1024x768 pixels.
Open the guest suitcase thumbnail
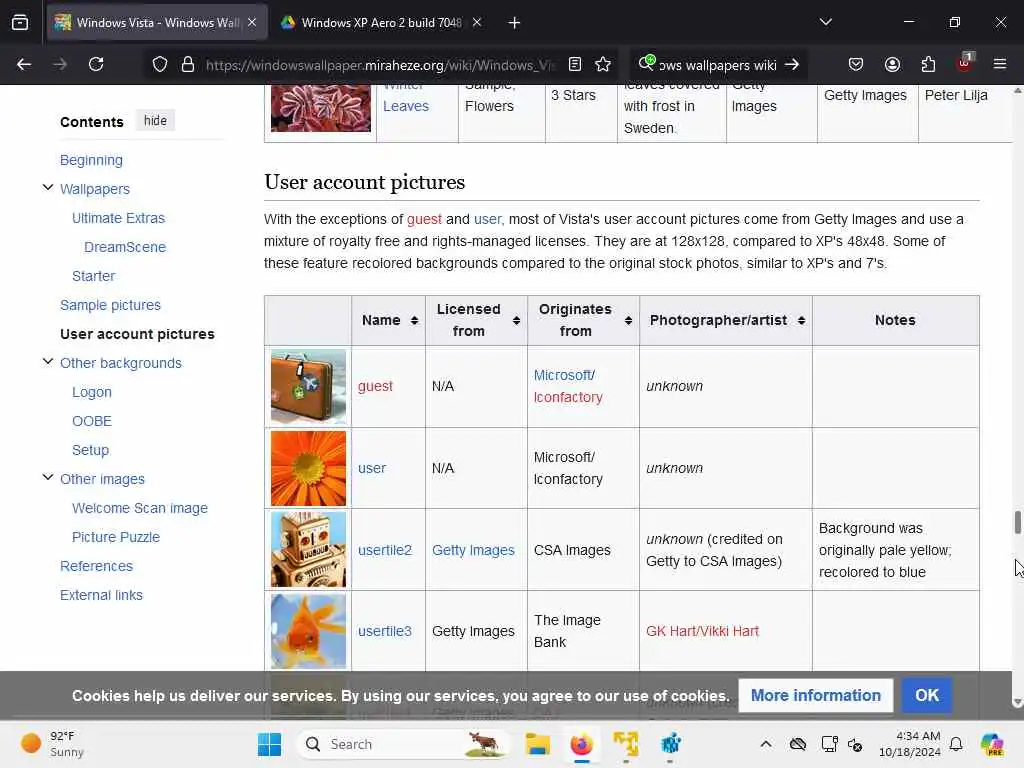(x=308, y=386)
